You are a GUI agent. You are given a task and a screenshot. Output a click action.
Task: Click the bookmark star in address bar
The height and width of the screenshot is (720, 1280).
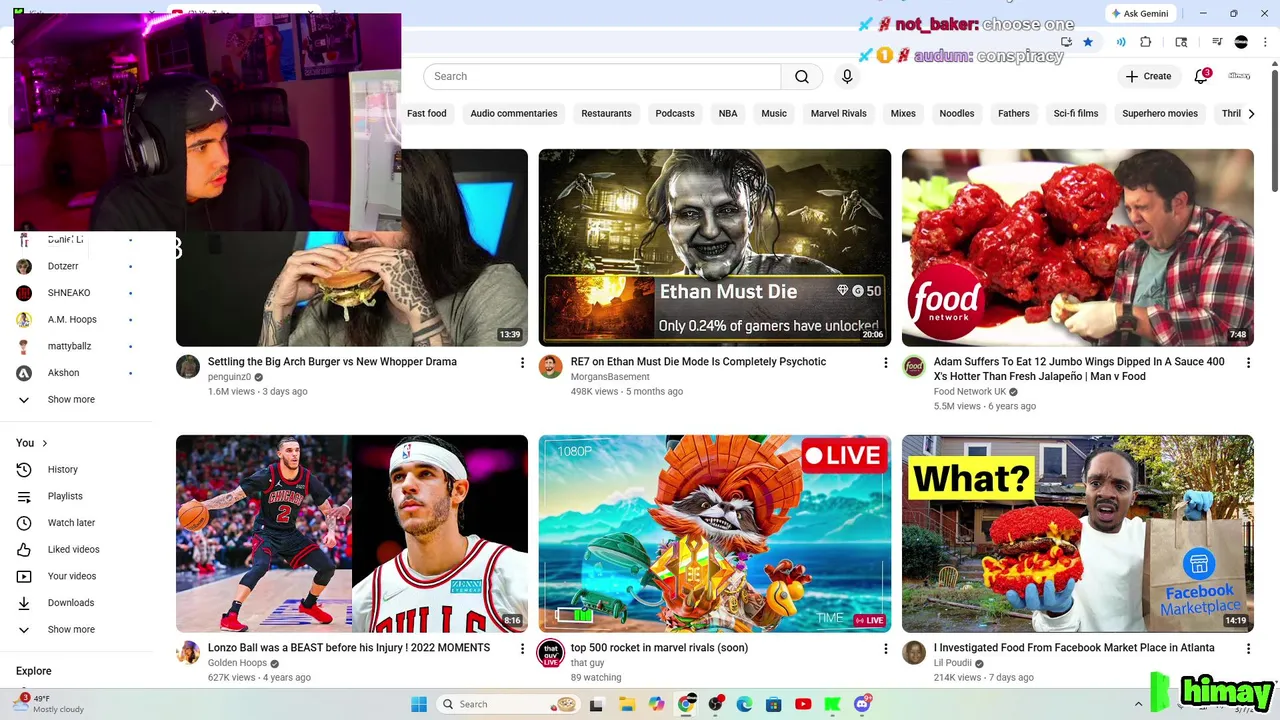(1088, 42)
